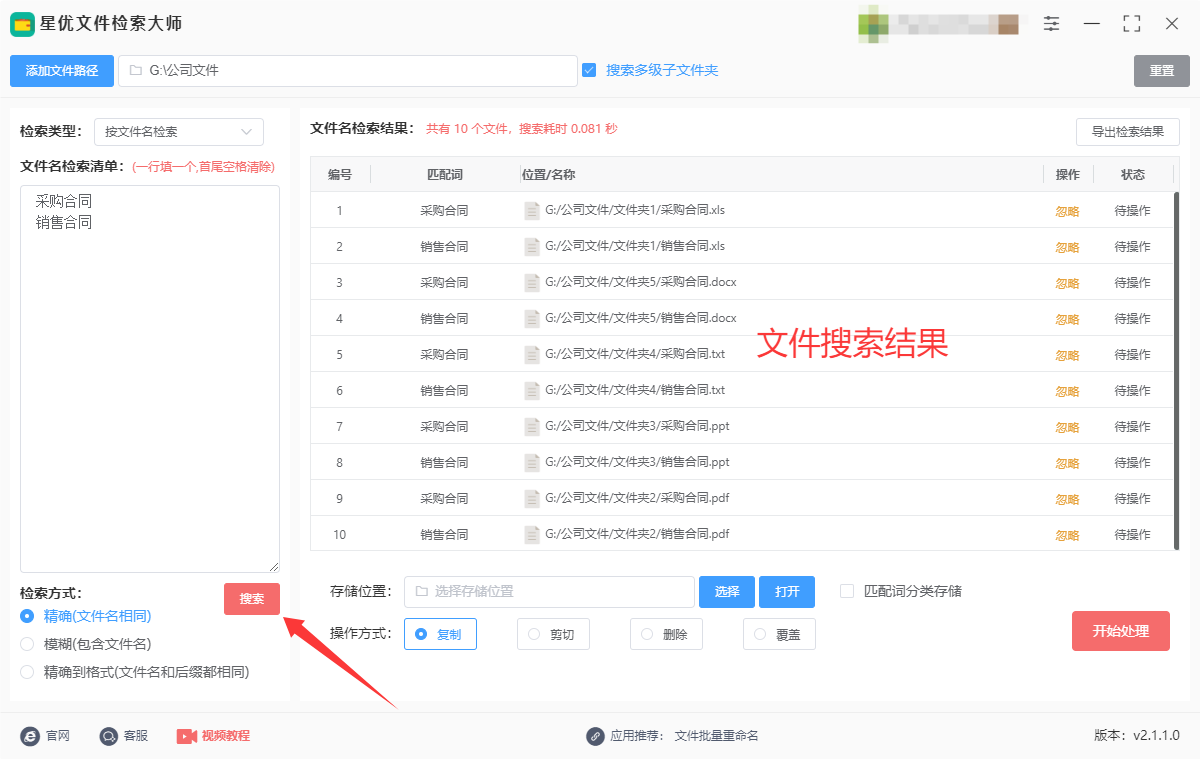Click file icon of 文件夹4/销售合同.txt row
The height and width of the screenshot is (760, 1200).
[532, 391]
